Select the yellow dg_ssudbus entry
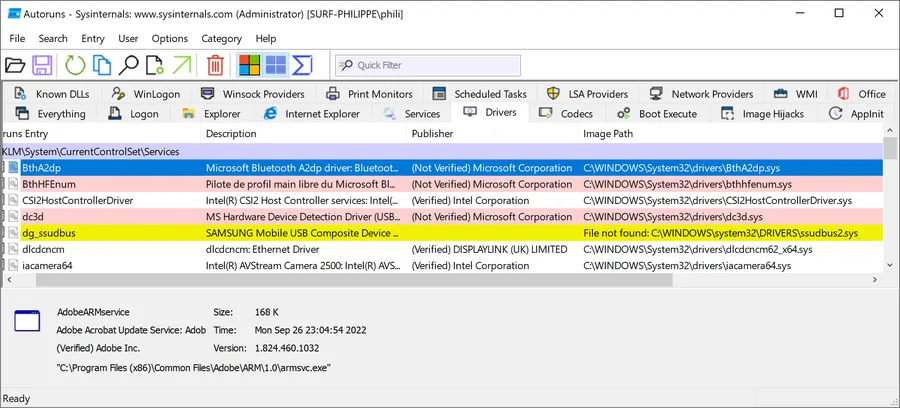 [x=442, y=233]
